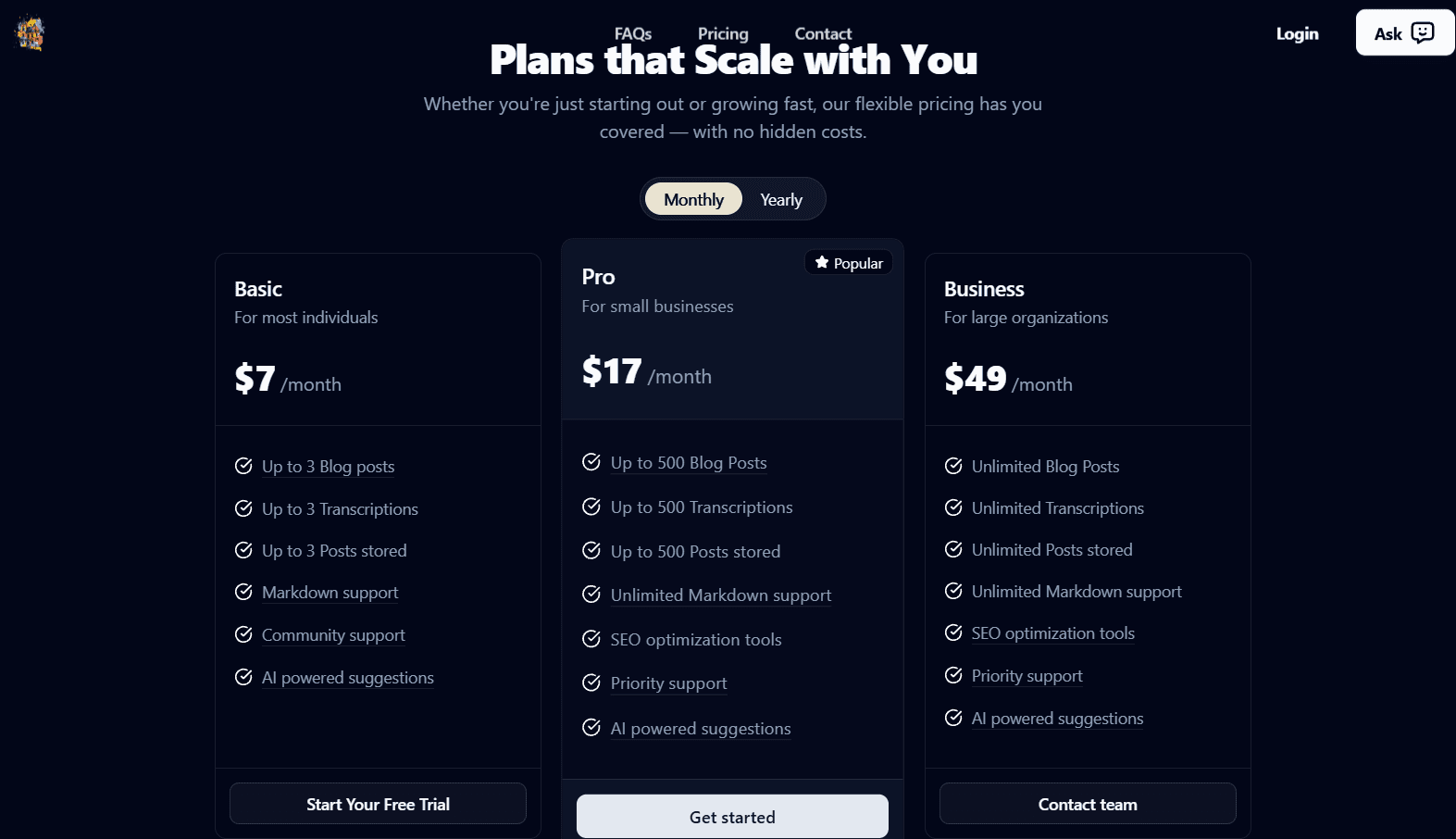
Task: Click the Contact team button
Action: pyautogui.click(x=1088, y=804)
